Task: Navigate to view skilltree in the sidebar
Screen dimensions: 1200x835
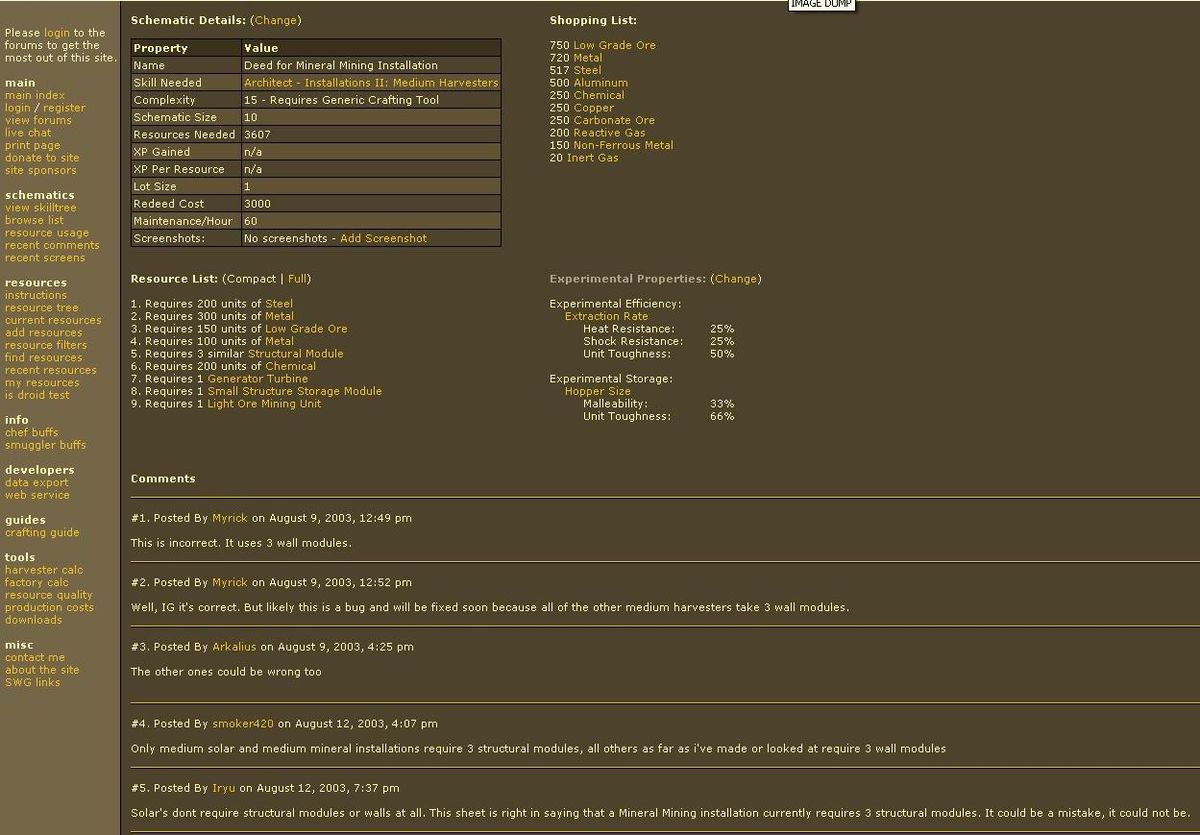Action: click(40, 208)
